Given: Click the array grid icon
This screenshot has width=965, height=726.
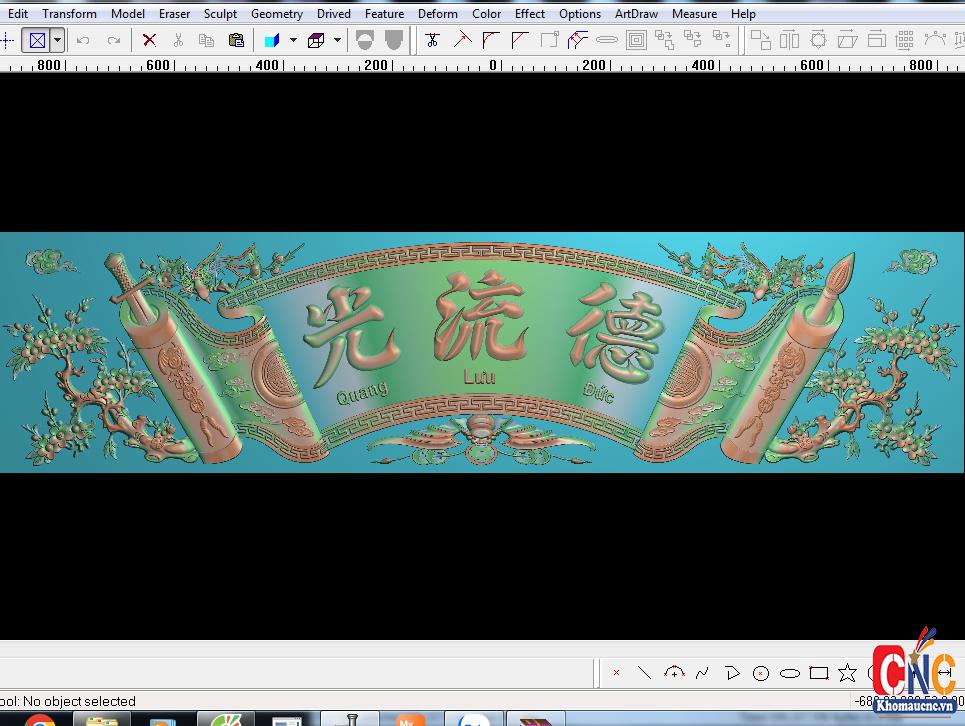Looking at the screenshot, I should click(x=905, y=41).
